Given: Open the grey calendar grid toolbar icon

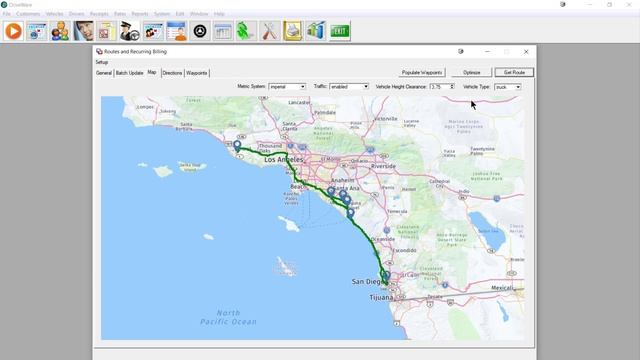Looking at the screenshot, I should [x=223, y=31].
